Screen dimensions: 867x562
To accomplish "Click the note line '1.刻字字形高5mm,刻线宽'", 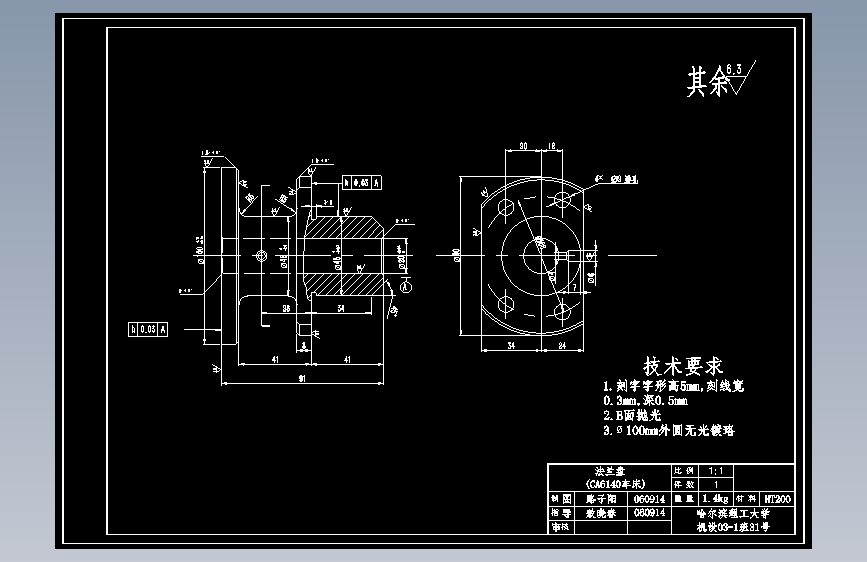I will pyautogui.click(x=673, y=386).
